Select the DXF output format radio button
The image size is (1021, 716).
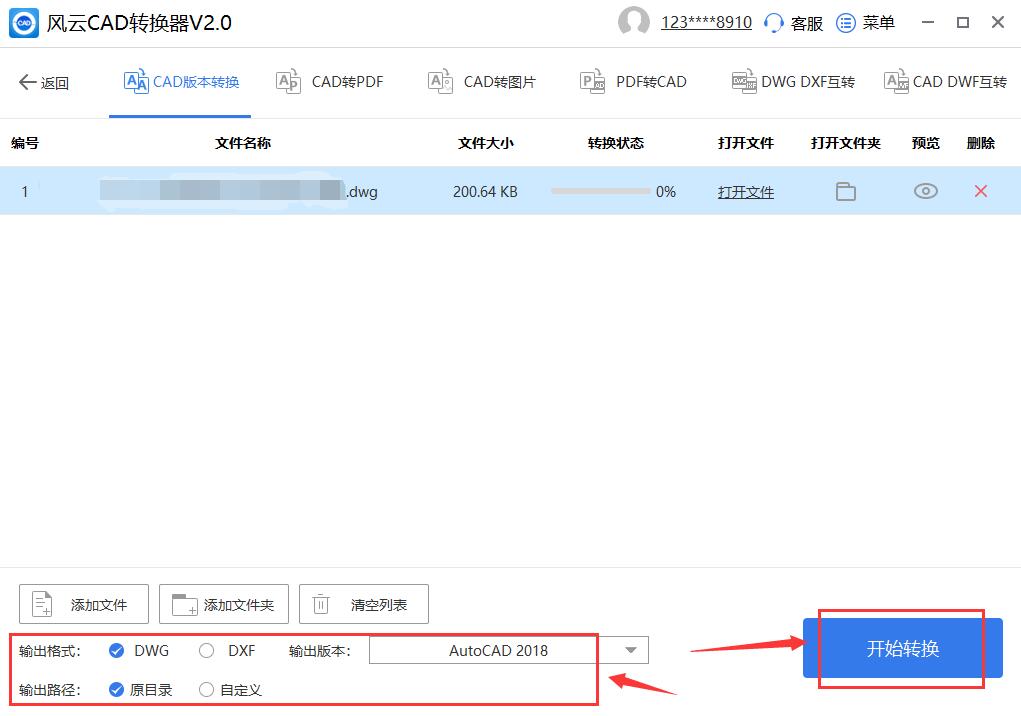[x=207, y=650]
